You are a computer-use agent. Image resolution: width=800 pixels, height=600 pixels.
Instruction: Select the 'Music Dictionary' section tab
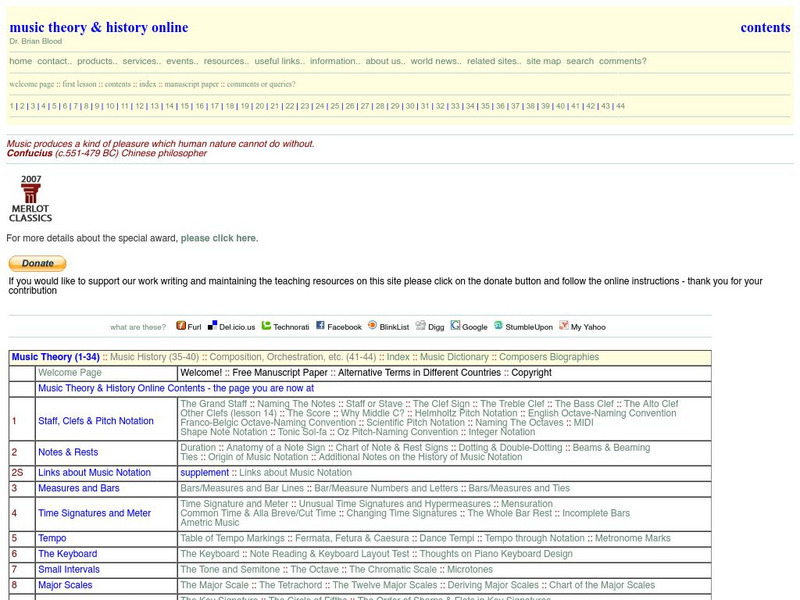[454, 357]
